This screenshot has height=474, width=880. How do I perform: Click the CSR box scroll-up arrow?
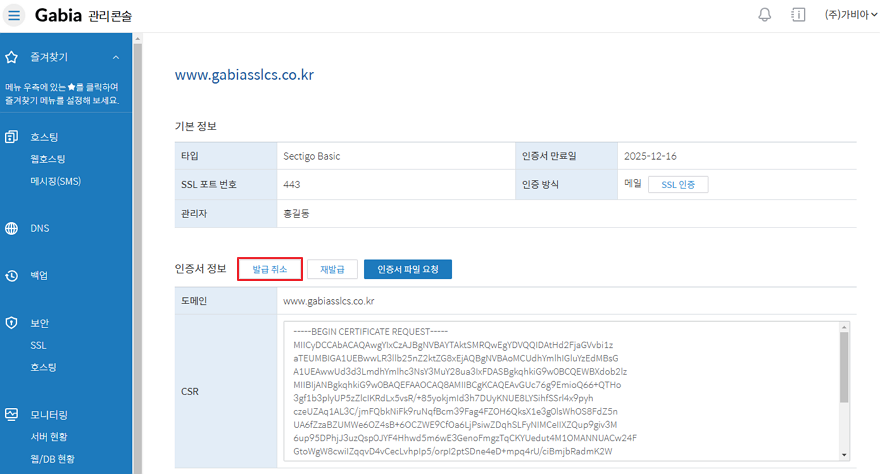(x=844, y=327)
